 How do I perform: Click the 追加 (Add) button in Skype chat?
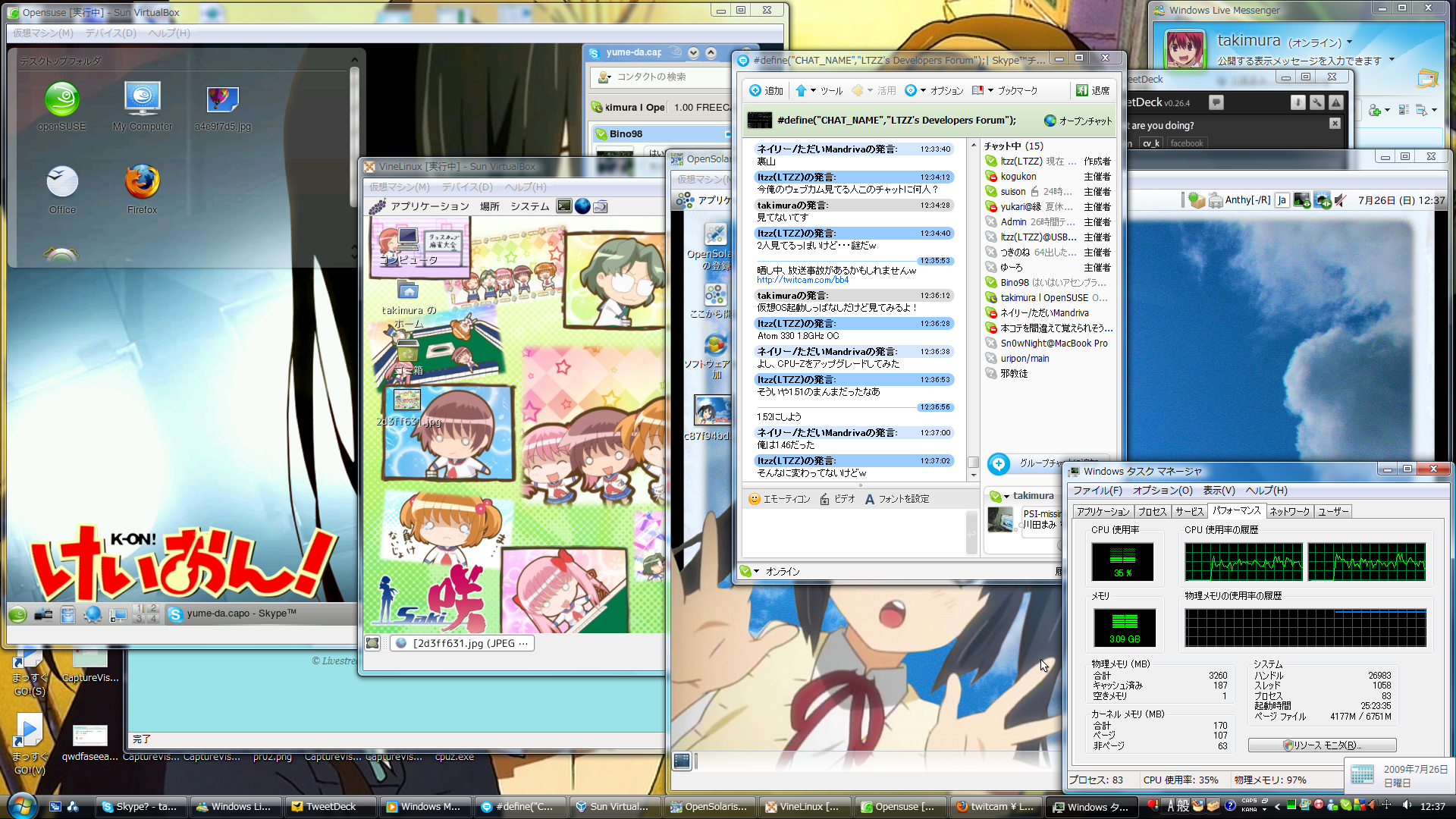coord(766,90)
